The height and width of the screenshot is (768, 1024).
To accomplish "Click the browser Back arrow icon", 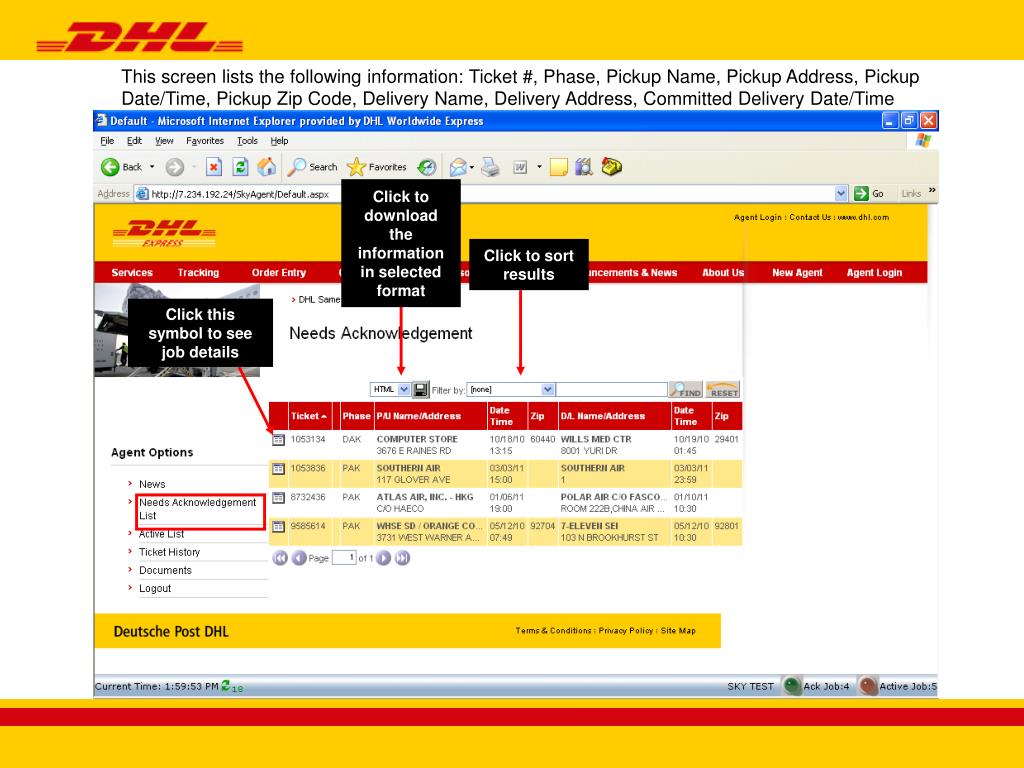I will pos(110,167).
